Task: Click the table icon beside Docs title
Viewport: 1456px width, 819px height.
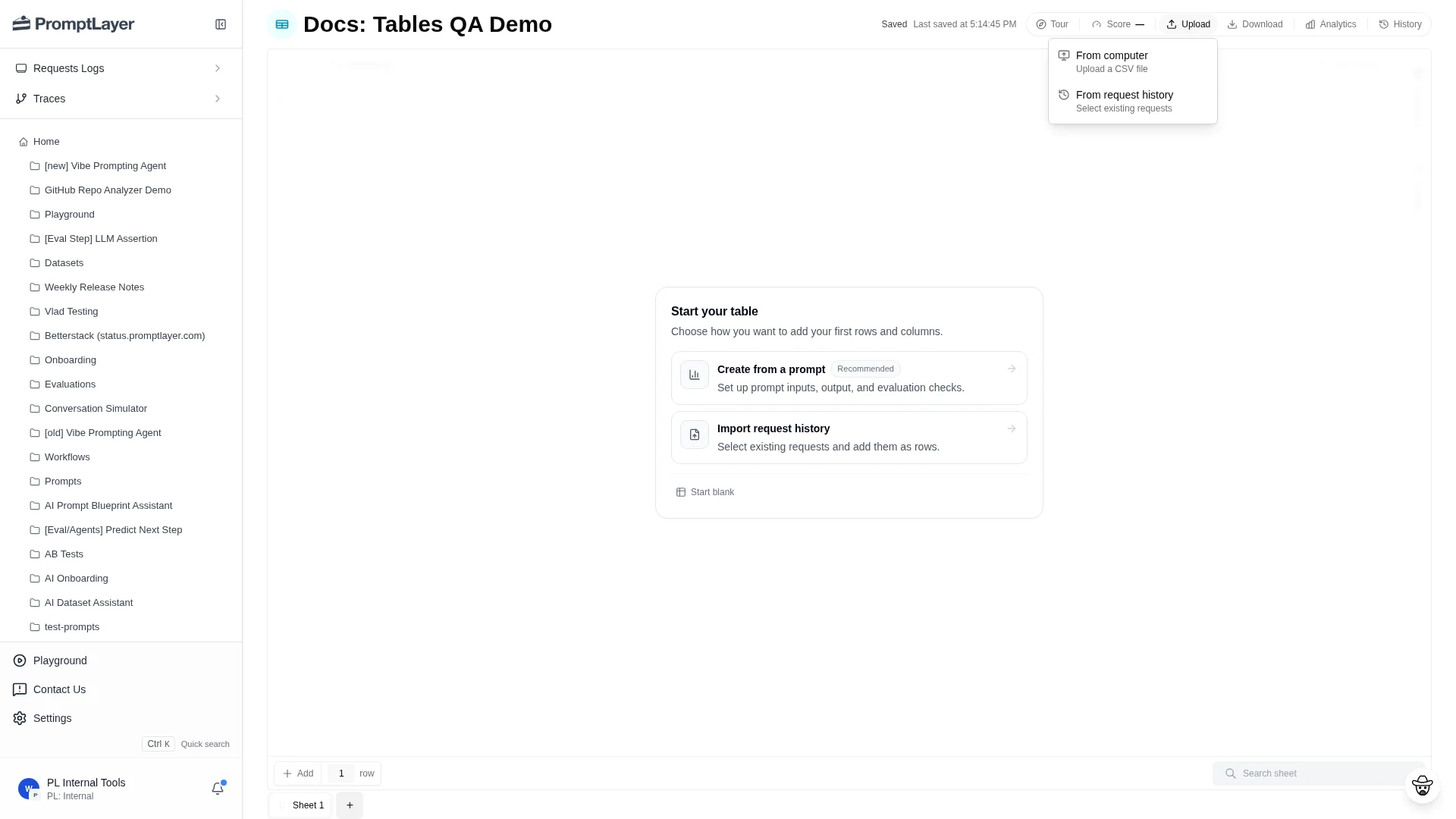Action: (282, 24)
